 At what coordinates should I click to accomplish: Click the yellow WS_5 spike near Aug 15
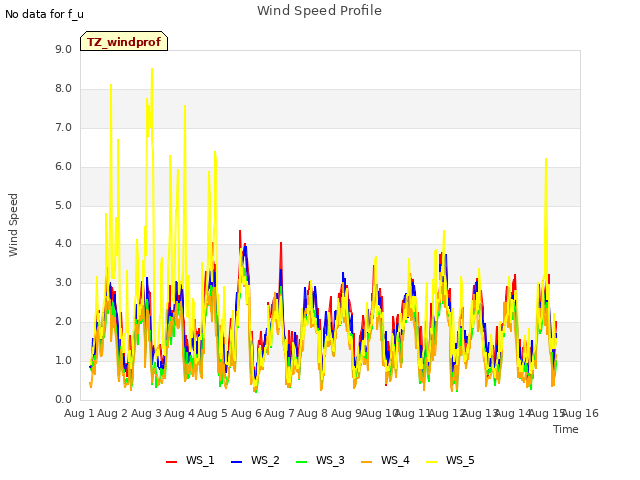546,160
